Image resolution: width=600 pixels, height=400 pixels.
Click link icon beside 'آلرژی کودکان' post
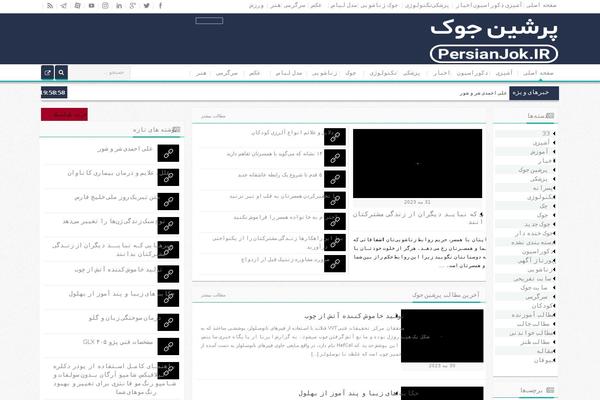pyautogui.click(x=335, y=137)
